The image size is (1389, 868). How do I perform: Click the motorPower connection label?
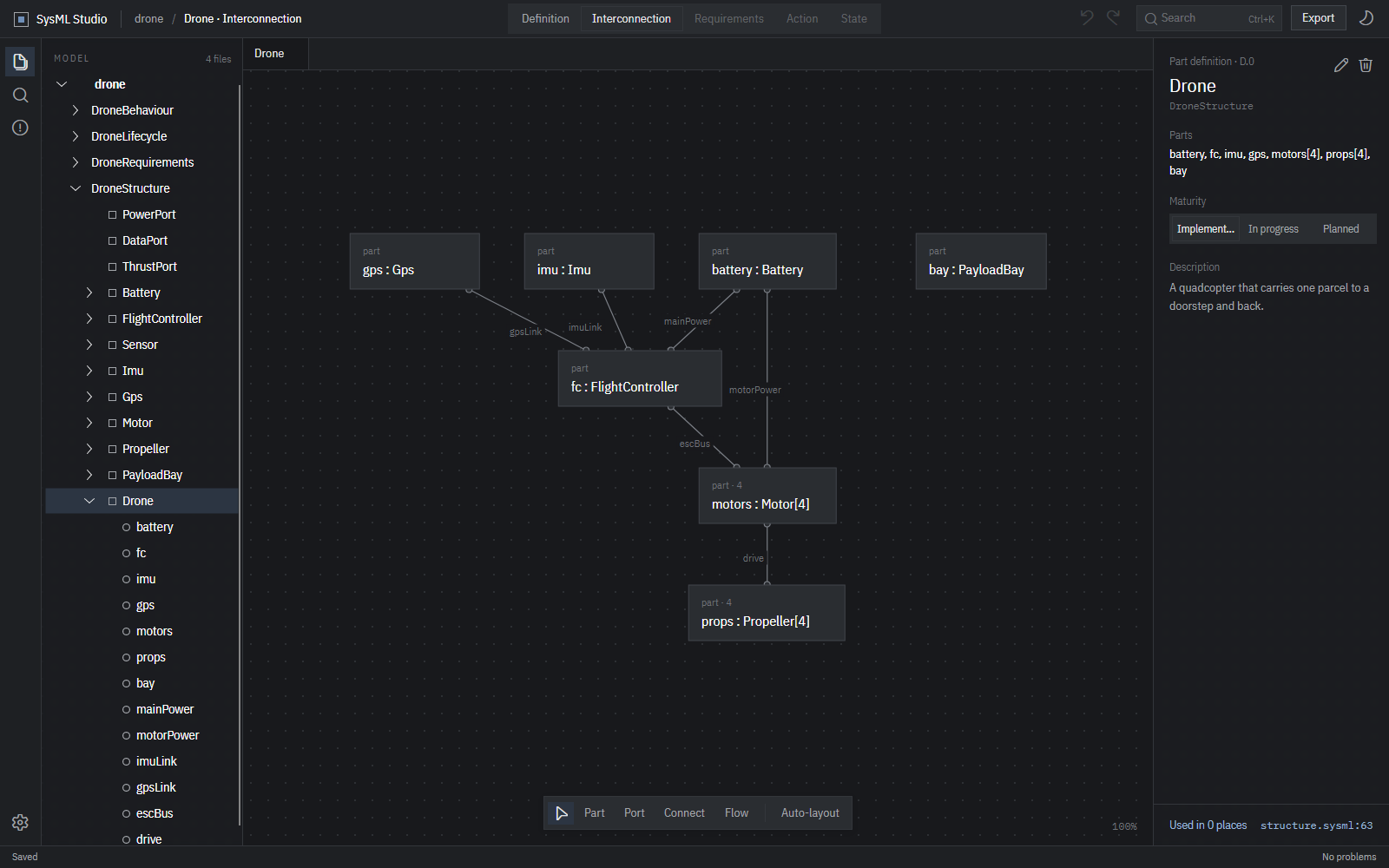(755, 390)
